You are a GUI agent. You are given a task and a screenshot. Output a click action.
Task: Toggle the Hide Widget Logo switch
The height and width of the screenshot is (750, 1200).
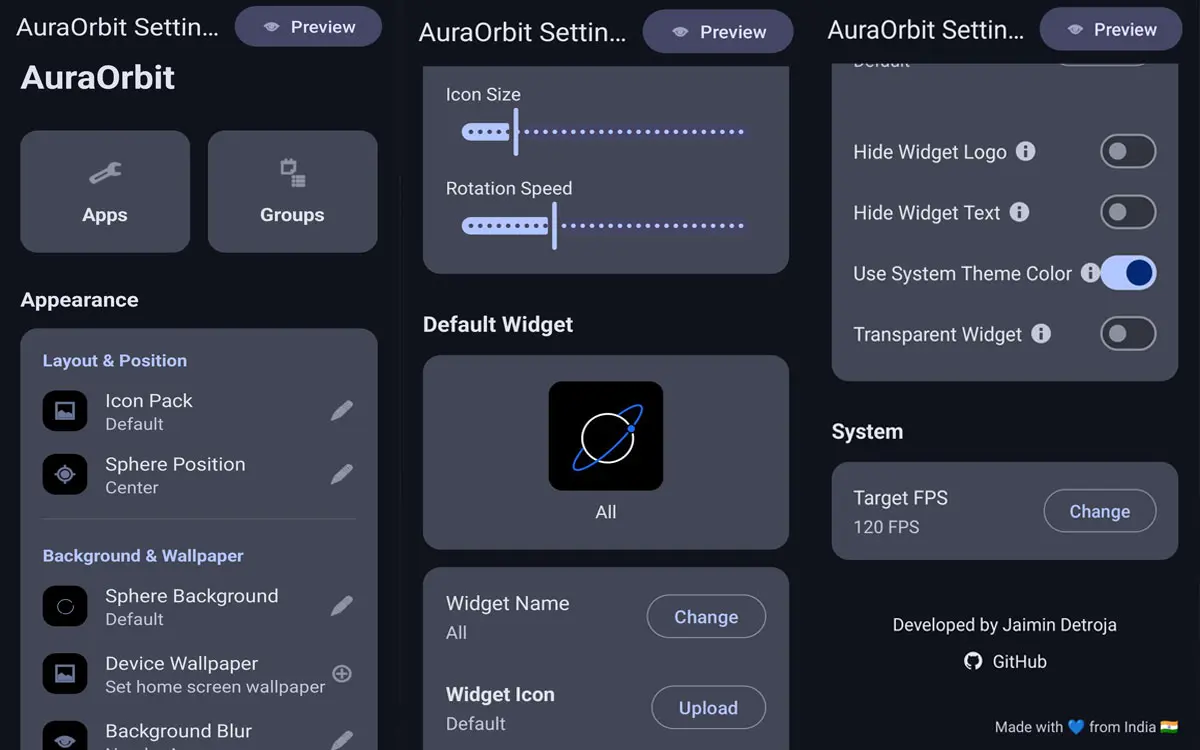click(1128, 152)
